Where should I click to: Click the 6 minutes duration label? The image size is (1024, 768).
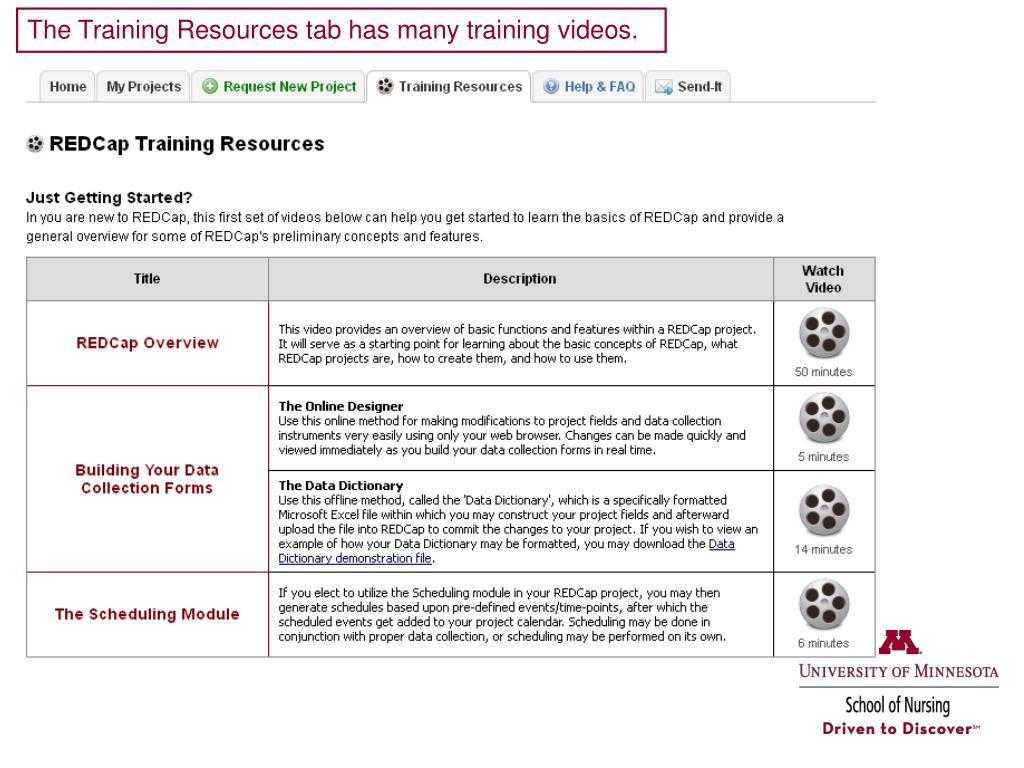coord(824,643)
